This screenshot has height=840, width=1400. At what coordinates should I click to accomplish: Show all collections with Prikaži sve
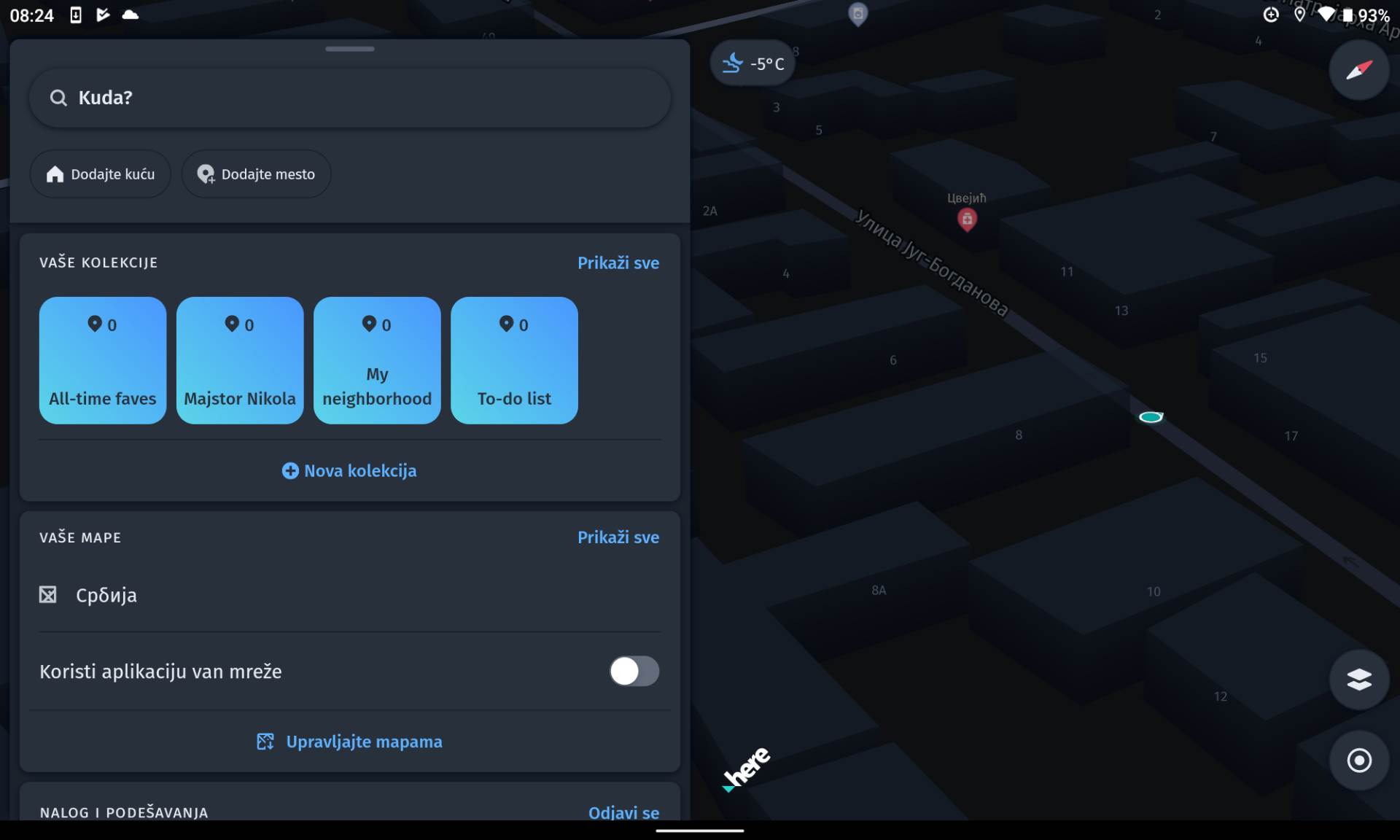[x=618, y=262]
